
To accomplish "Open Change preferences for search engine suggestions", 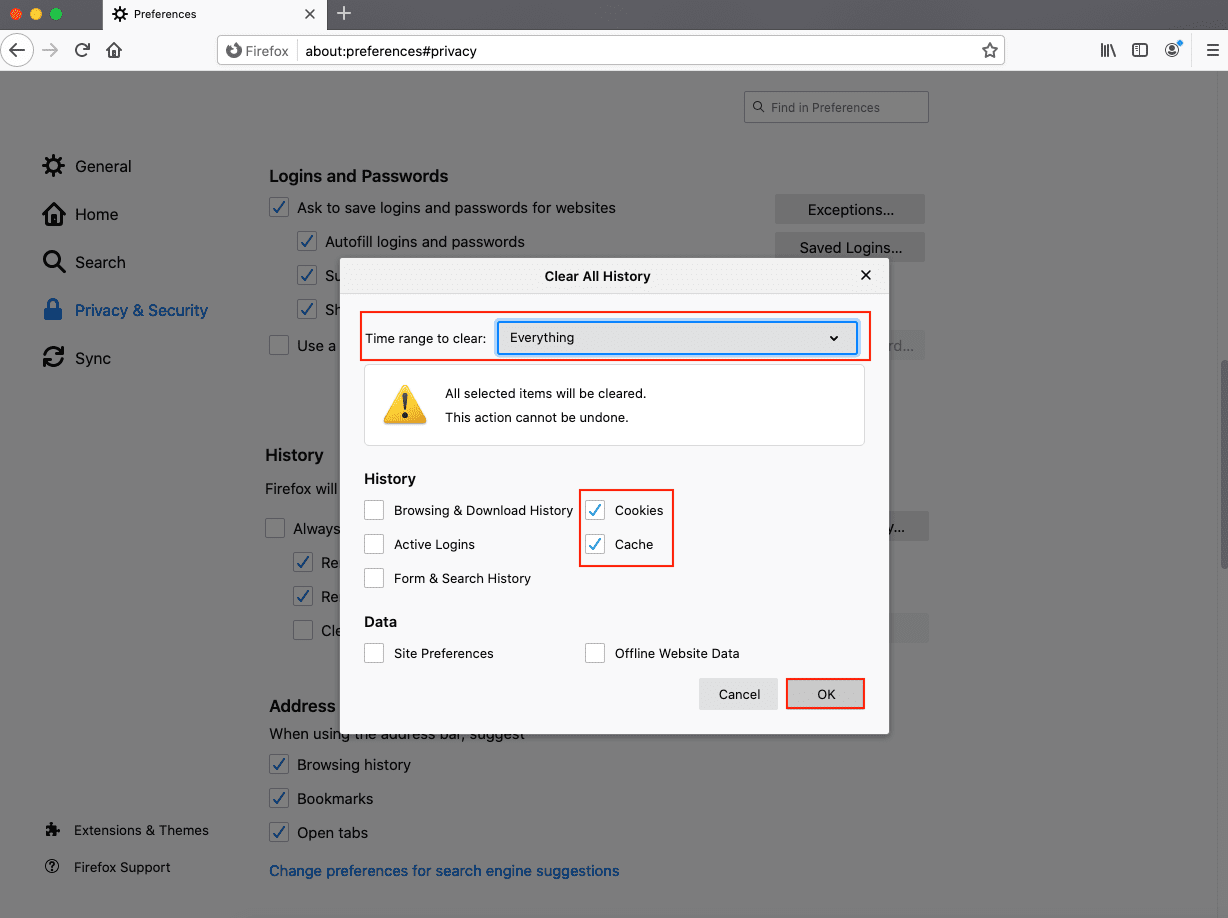I will (444, 871).
